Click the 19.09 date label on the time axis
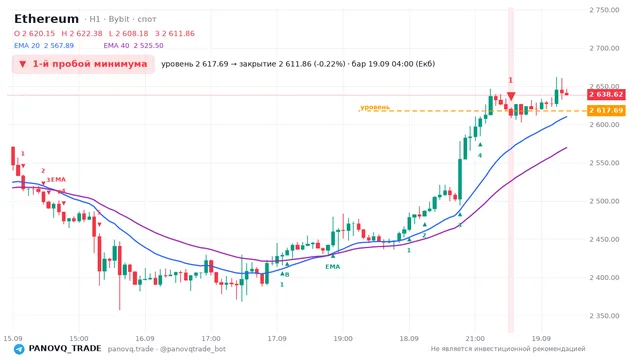Viewport: 640px width, 360px height. click(541, 339)
